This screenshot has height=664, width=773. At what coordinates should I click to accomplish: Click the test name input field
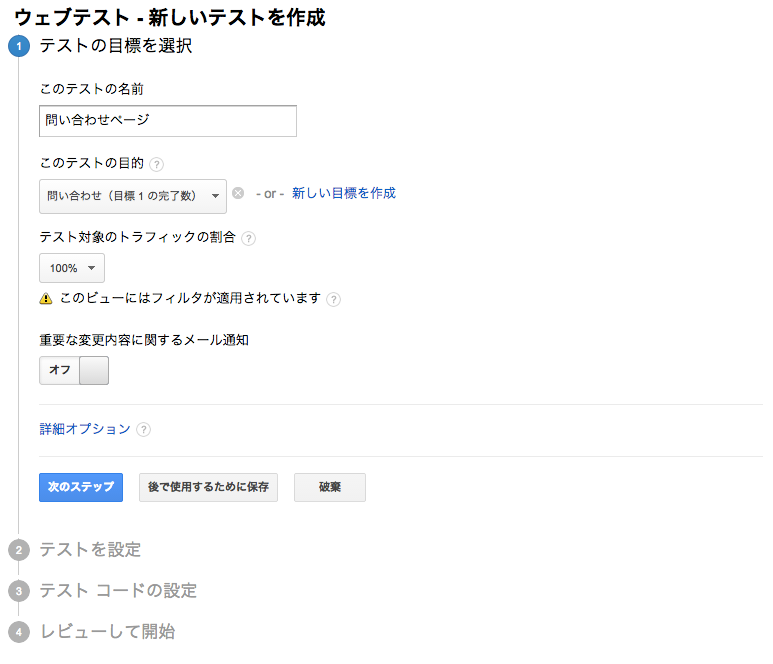[x=168, y=121]
